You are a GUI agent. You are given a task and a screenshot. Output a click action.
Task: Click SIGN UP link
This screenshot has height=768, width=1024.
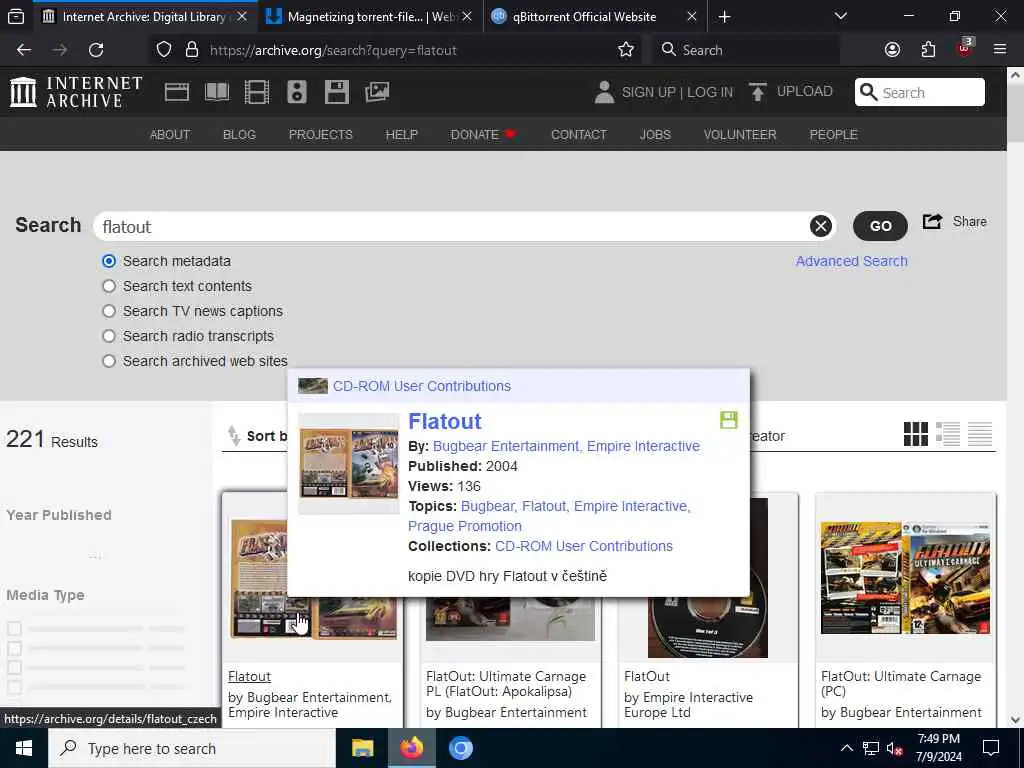(648, 92)
